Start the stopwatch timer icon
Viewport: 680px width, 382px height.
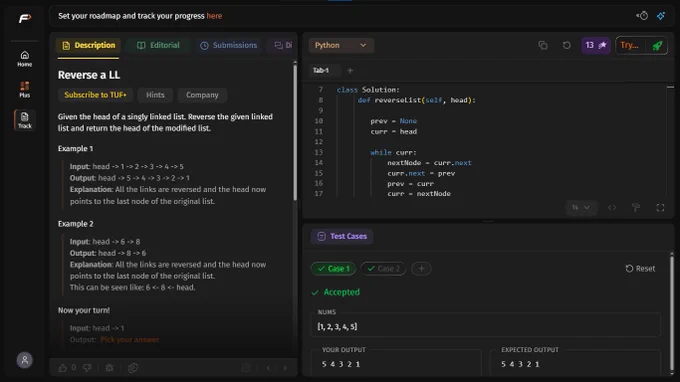[x=642, y=16]
